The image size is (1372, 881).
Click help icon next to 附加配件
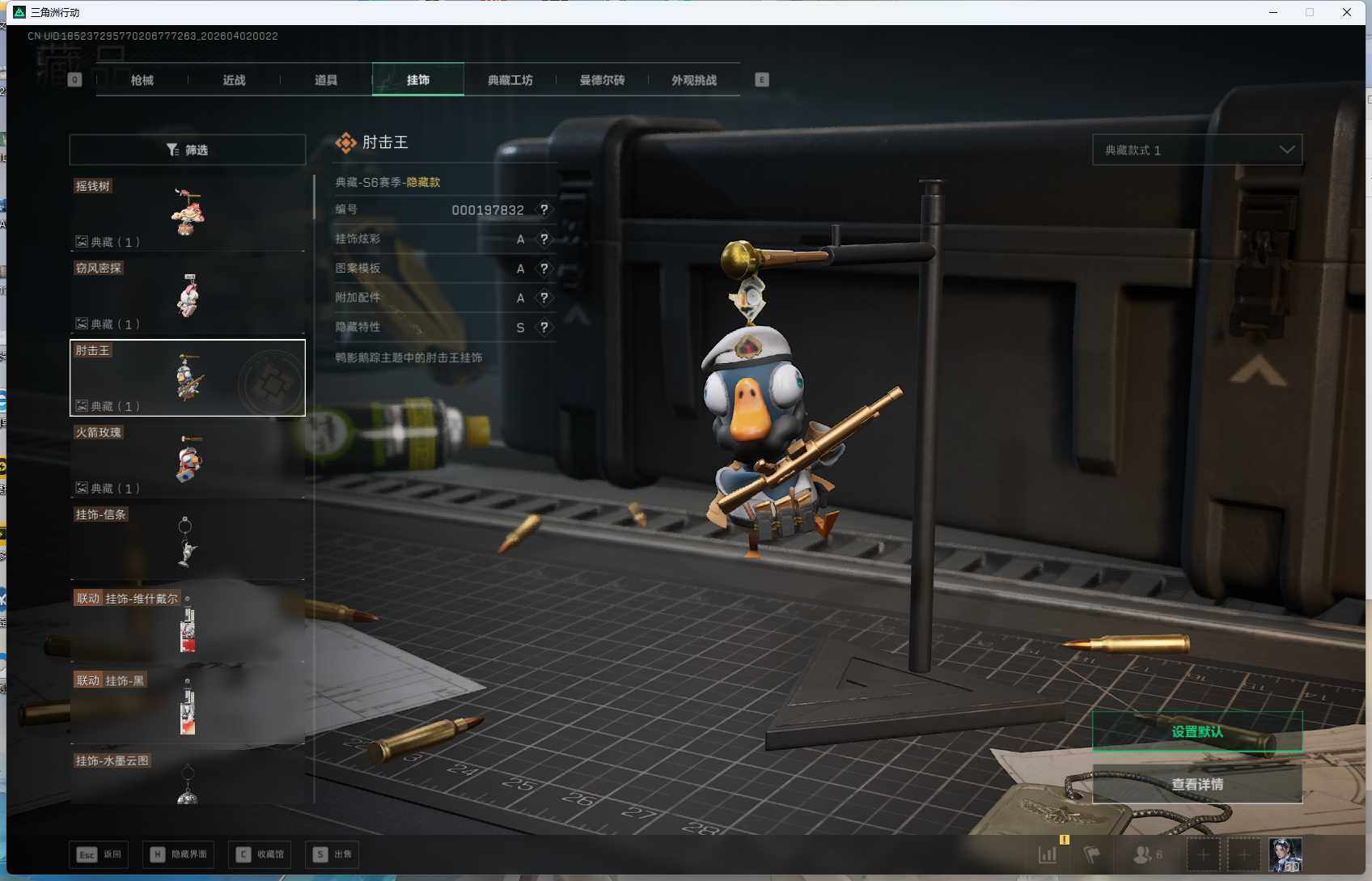coord(544,298)
